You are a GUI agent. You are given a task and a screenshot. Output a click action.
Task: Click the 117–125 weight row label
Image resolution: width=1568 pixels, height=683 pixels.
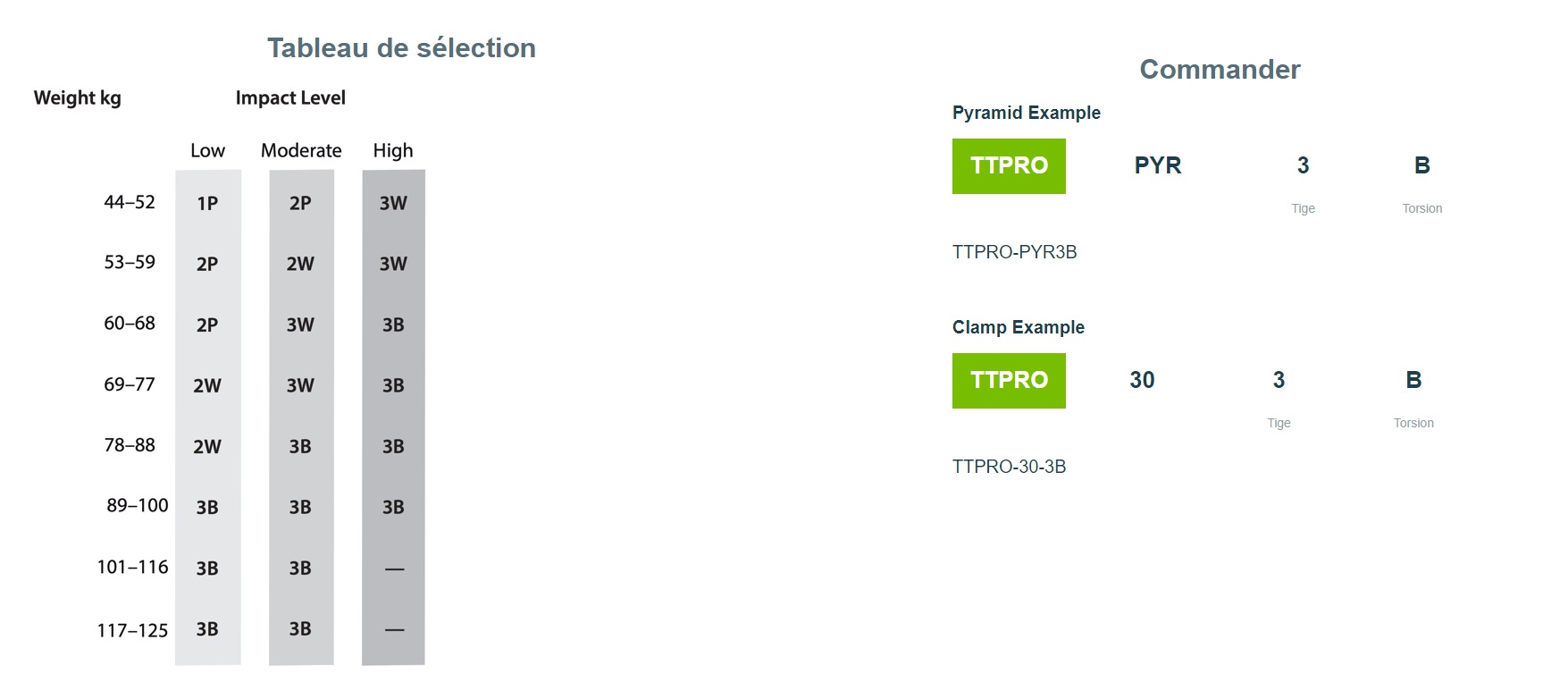tap(132, 630)
